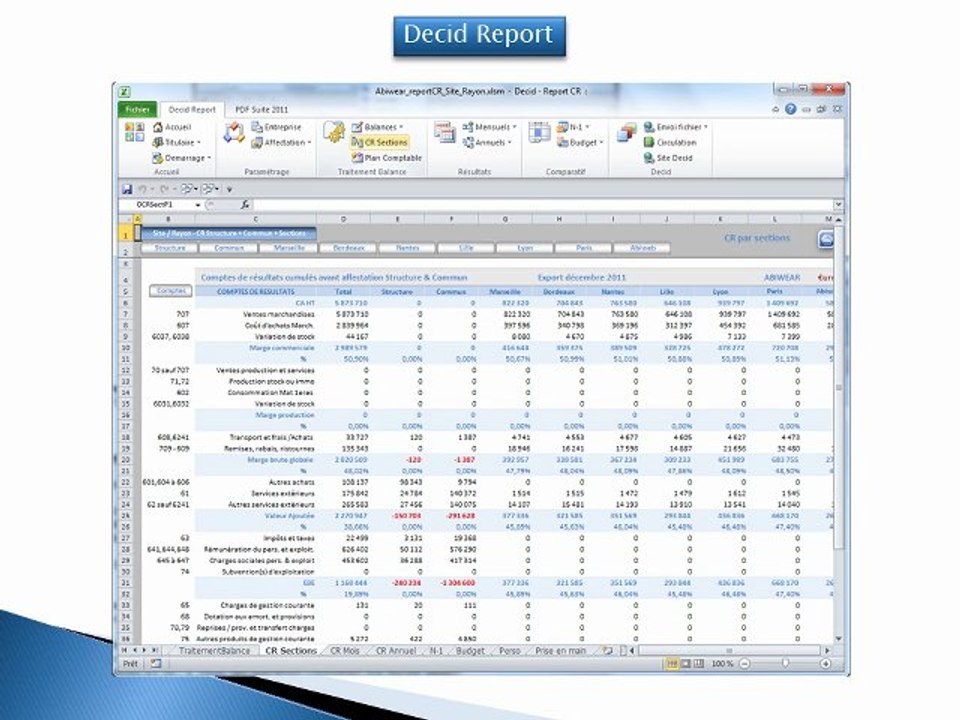Click the Save icon in quick access toolbar
This screenshot has width=960, height=720.
(x=127, y=189)
